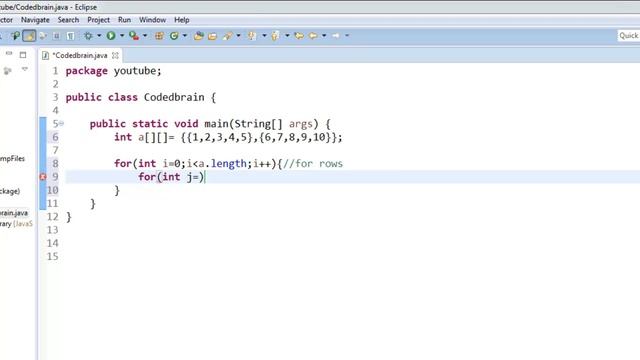Navigate Back with yellow arrow icon
The height and width of the screenshot is (360, 640).
pyautogui.click(x=313, y=36)
